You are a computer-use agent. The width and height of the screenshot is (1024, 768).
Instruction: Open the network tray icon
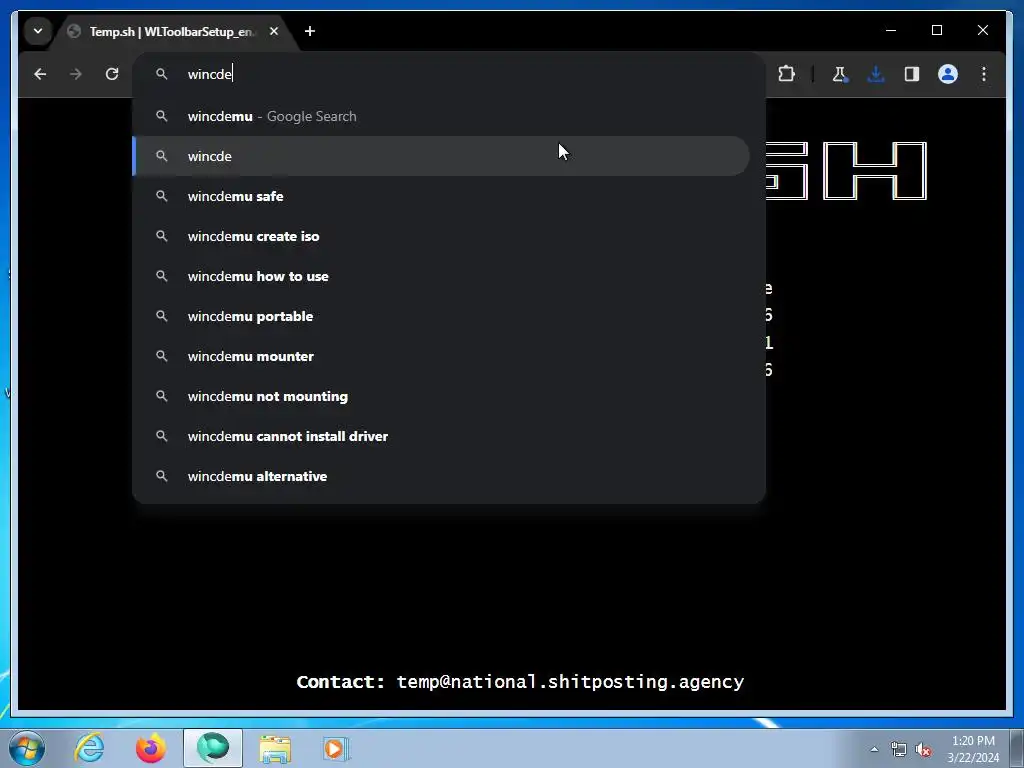(899, 749)
